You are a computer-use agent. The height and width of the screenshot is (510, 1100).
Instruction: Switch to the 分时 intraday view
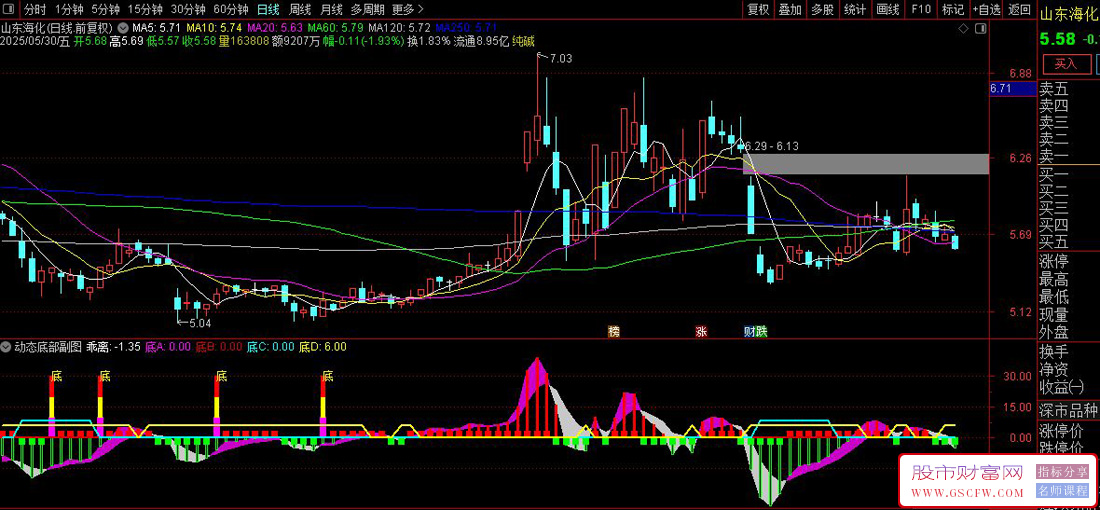34,9
